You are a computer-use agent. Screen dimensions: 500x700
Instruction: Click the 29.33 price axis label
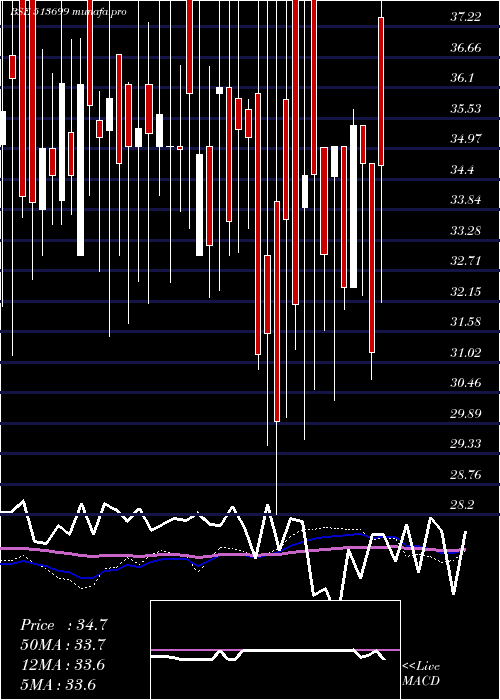pyautogui.click(x=466, y=444)
